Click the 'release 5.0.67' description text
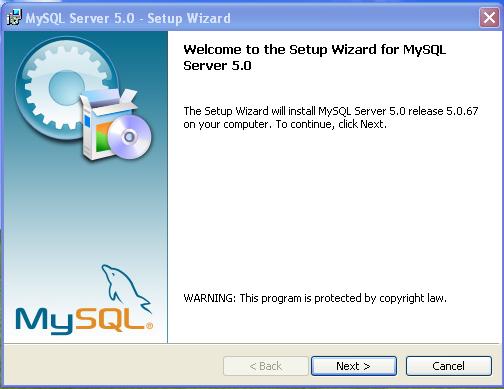The image size is (504, 389). coord(443,111)
